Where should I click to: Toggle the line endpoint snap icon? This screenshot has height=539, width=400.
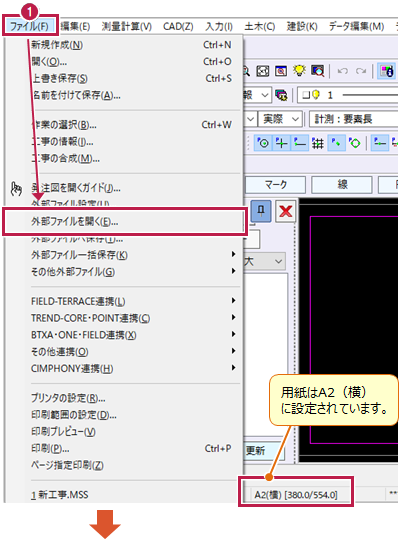click(299, 143)
